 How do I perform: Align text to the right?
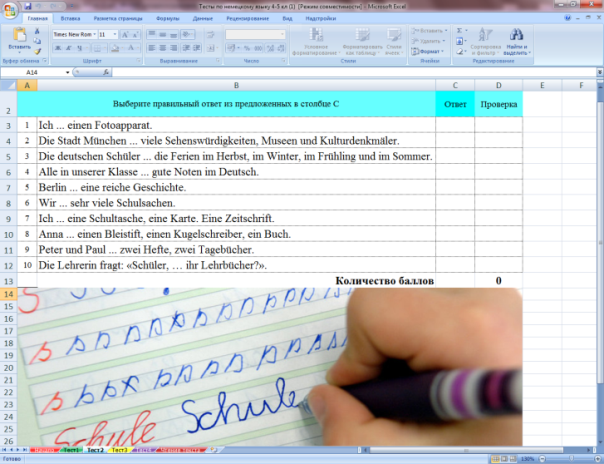[x=174, y=48]
